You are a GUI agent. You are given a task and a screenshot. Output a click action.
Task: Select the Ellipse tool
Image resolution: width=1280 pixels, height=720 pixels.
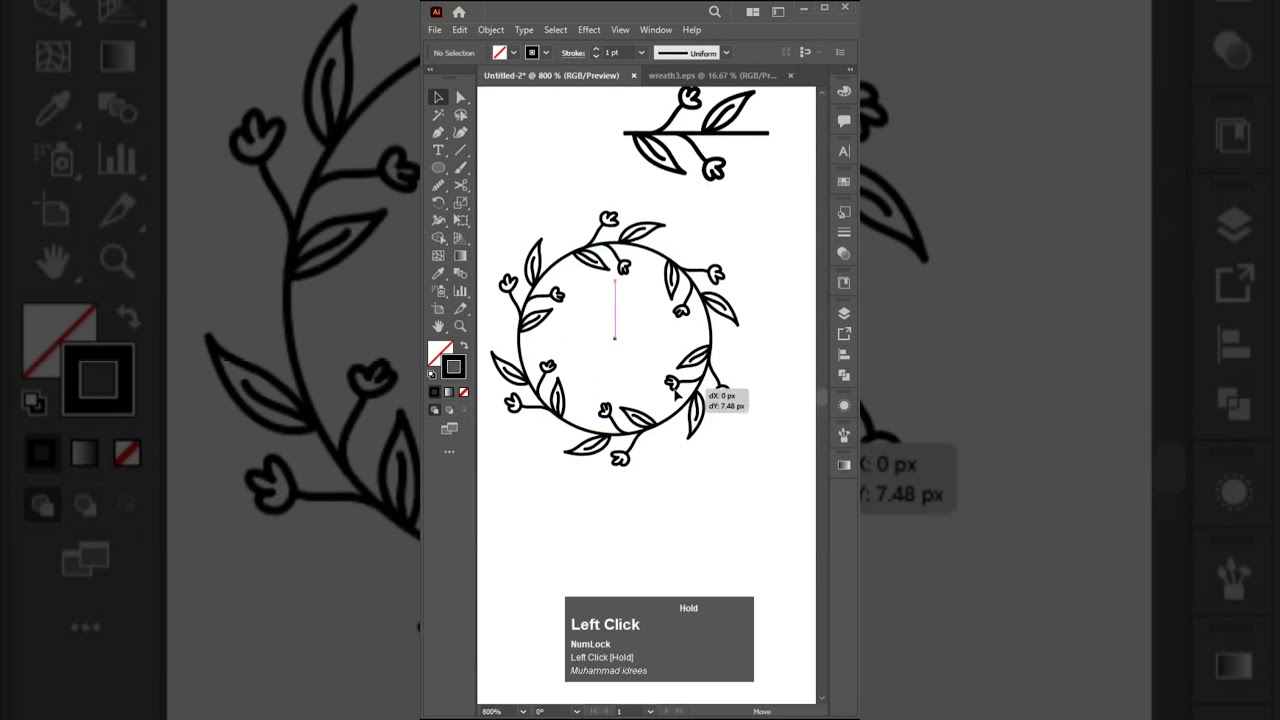click(x=438, y=168)
